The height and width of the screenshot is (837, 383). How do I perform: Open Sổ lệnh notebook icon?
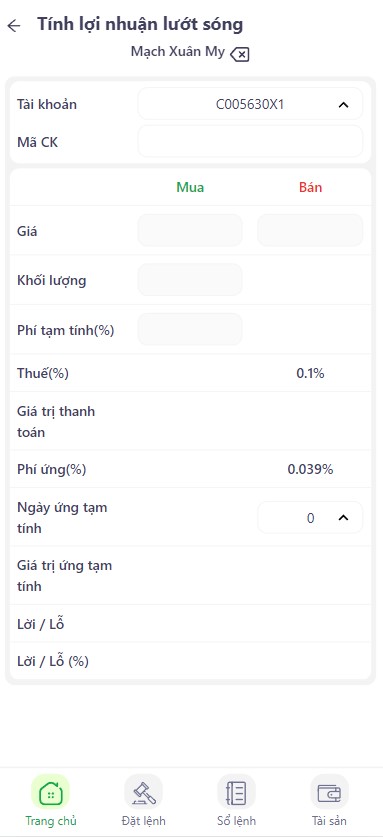pos(236,793)
